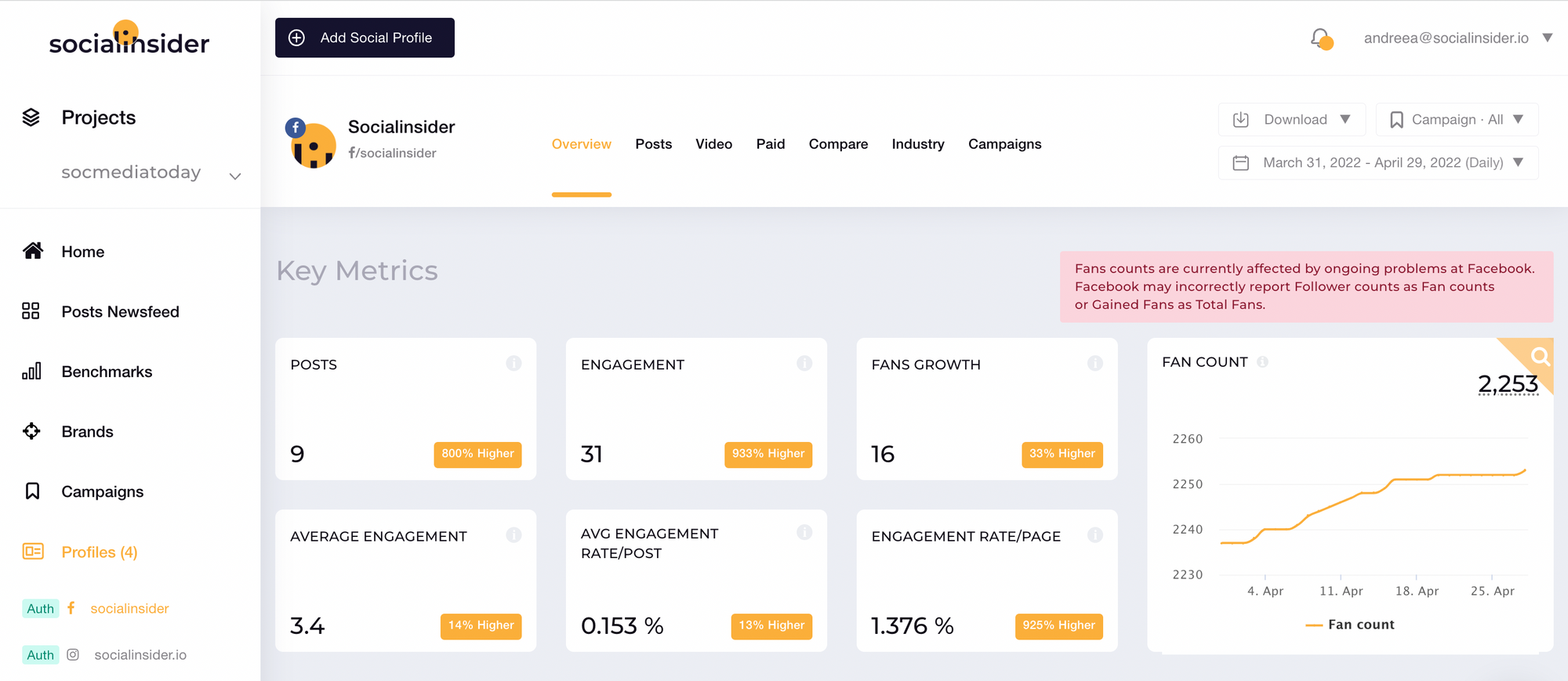Click the info icon on Posts card
The image size is (1568, 681).
(514, 363)
